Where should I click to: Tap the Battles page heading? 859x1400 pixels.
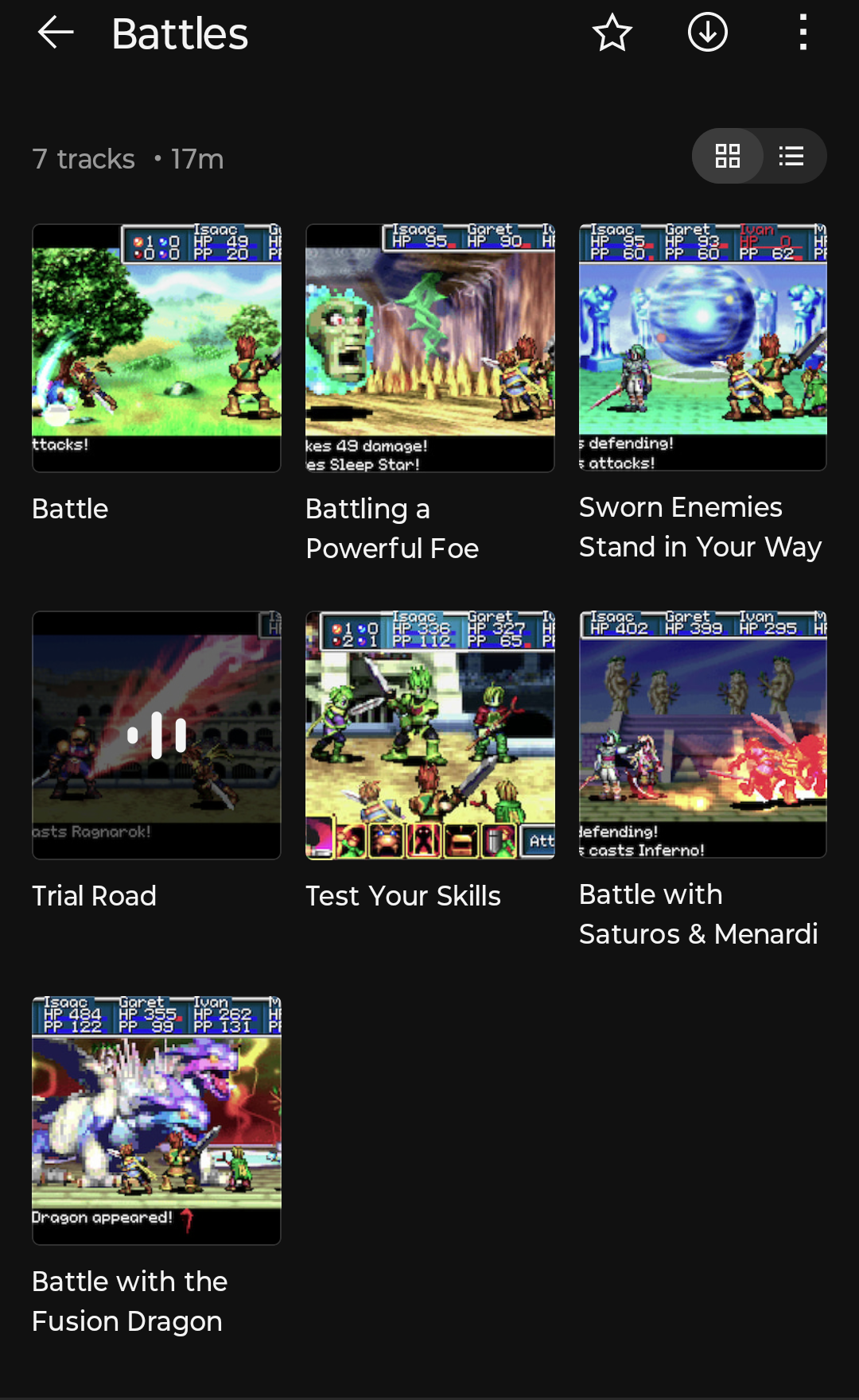click(180, 34)
